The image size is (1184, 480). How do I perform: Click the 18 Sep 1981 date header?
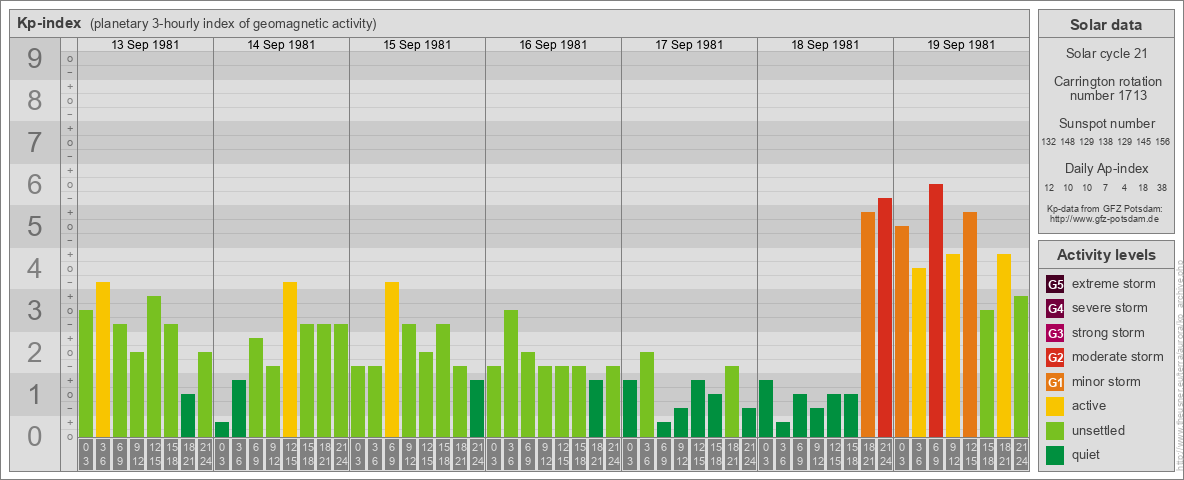click(825, 45)
